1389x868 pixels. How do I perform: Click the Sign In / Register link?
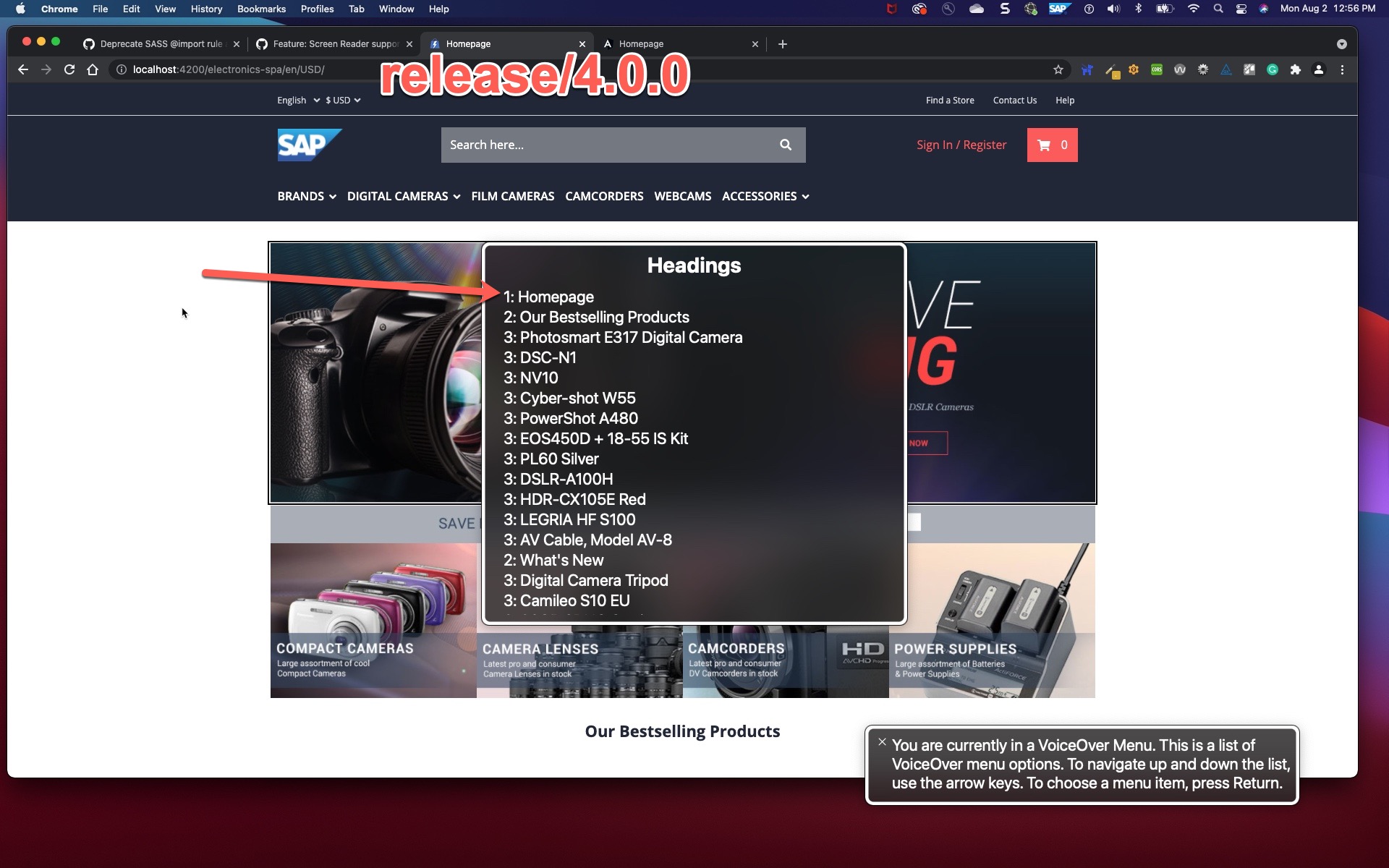(961, 145)
